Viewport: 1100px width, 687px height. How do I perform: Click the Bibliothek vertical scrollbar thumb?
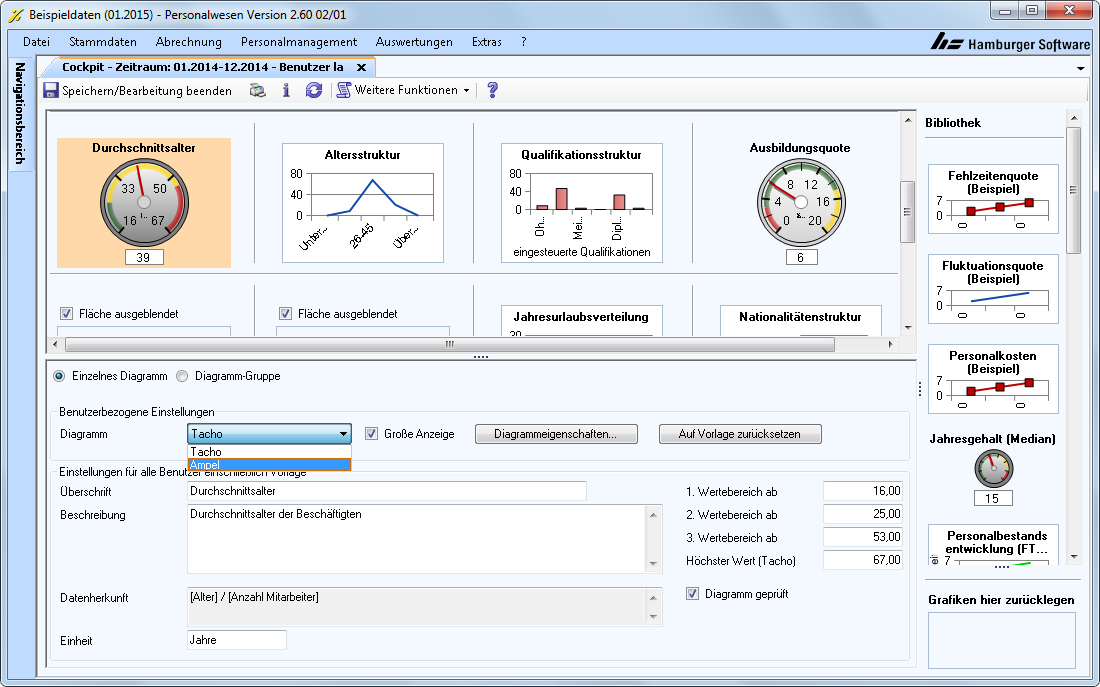(1073, 189)
